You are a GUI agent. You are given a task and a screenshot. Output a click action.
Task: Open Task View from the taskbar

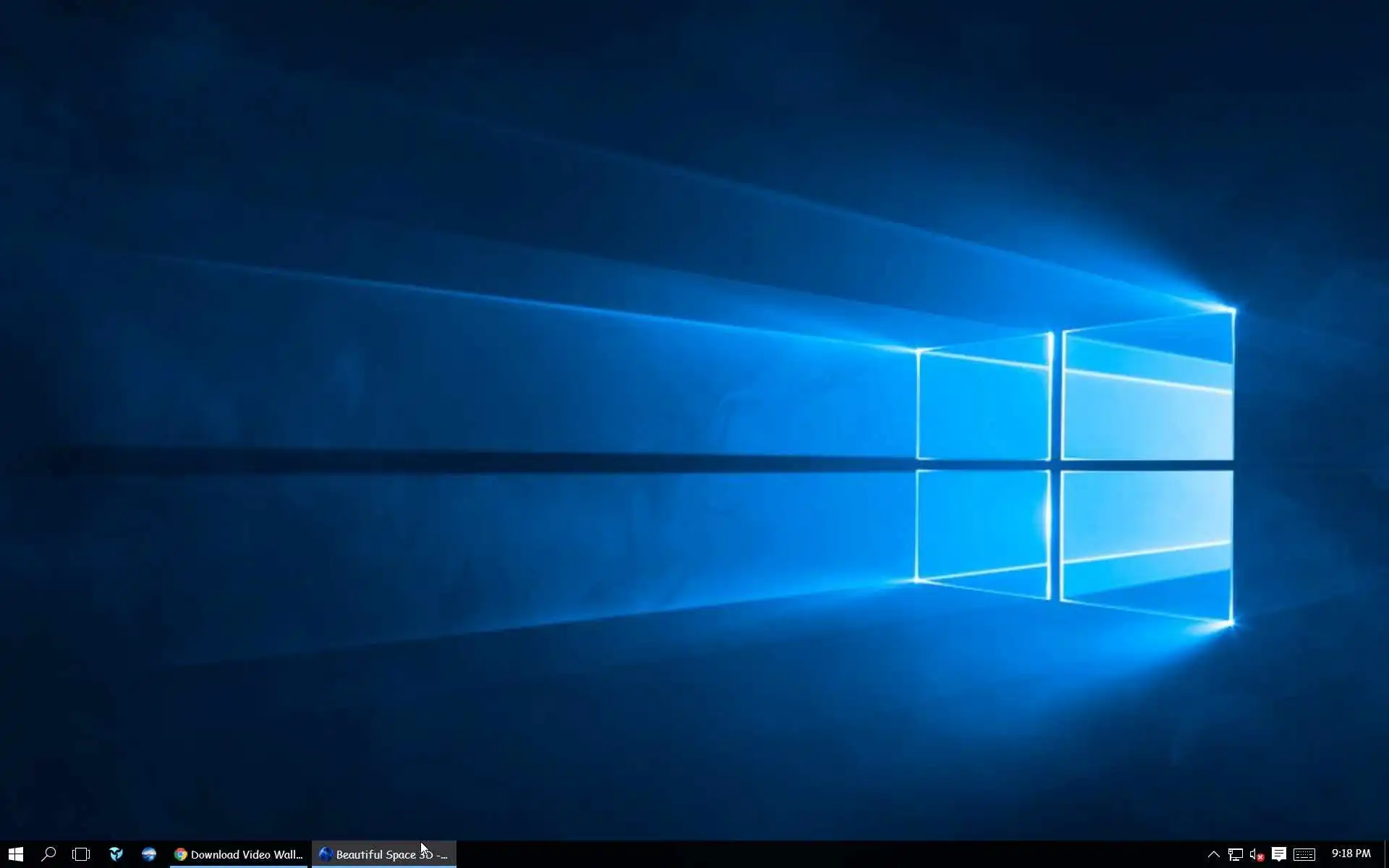tap(81, 854)
